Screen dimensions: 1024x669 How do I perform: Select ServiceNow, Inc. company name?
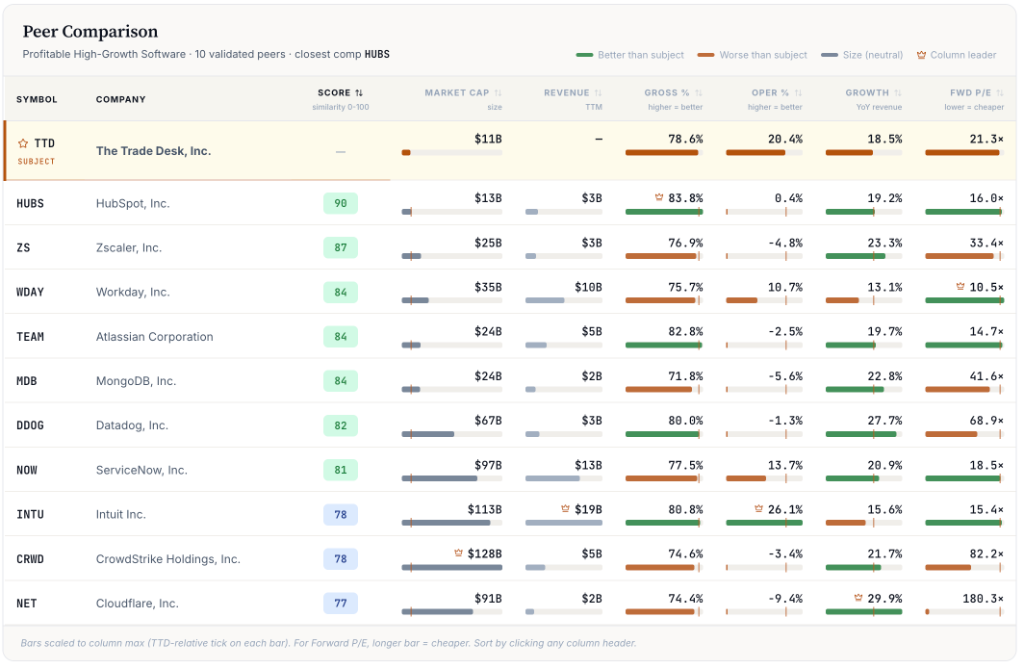pos(142,470)
